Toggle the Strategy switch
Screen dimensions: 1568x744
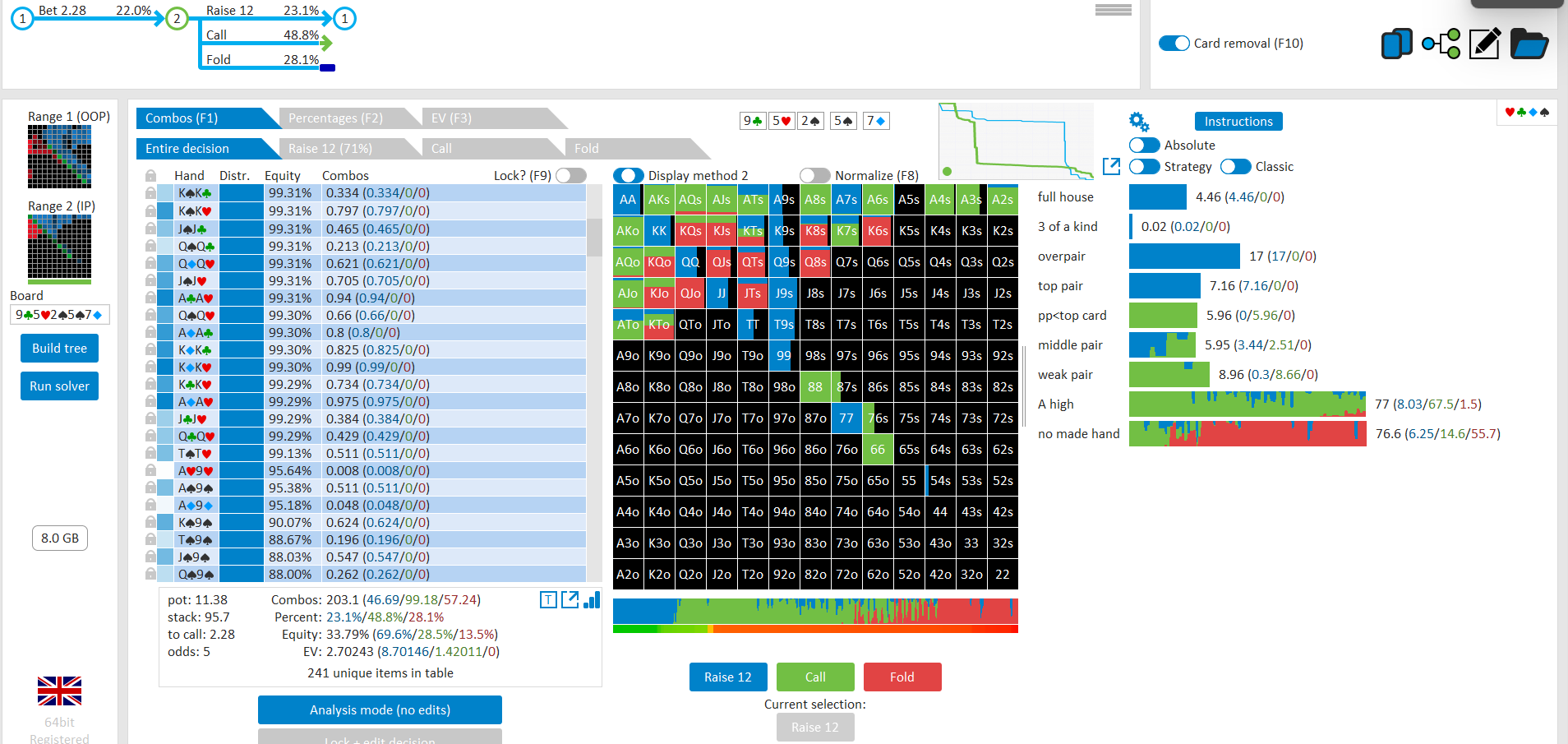(1144, 167)
